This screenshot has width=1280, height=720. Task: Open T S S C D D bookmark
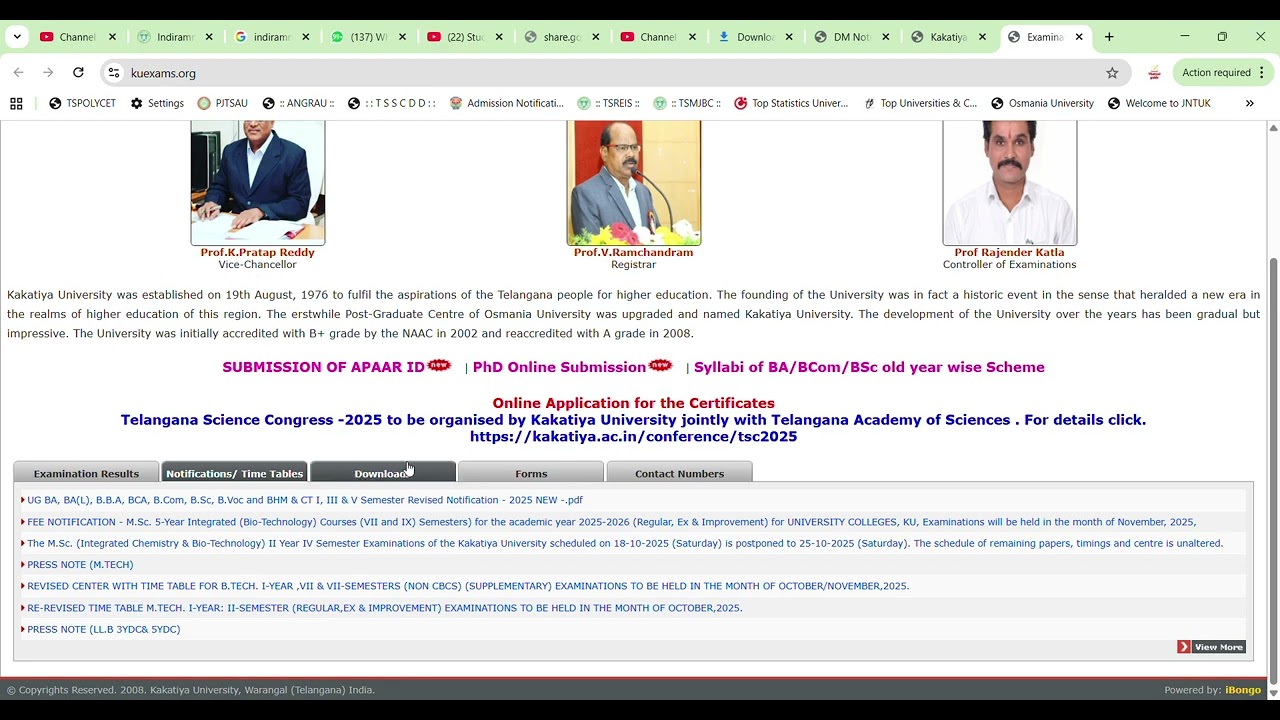391,103
